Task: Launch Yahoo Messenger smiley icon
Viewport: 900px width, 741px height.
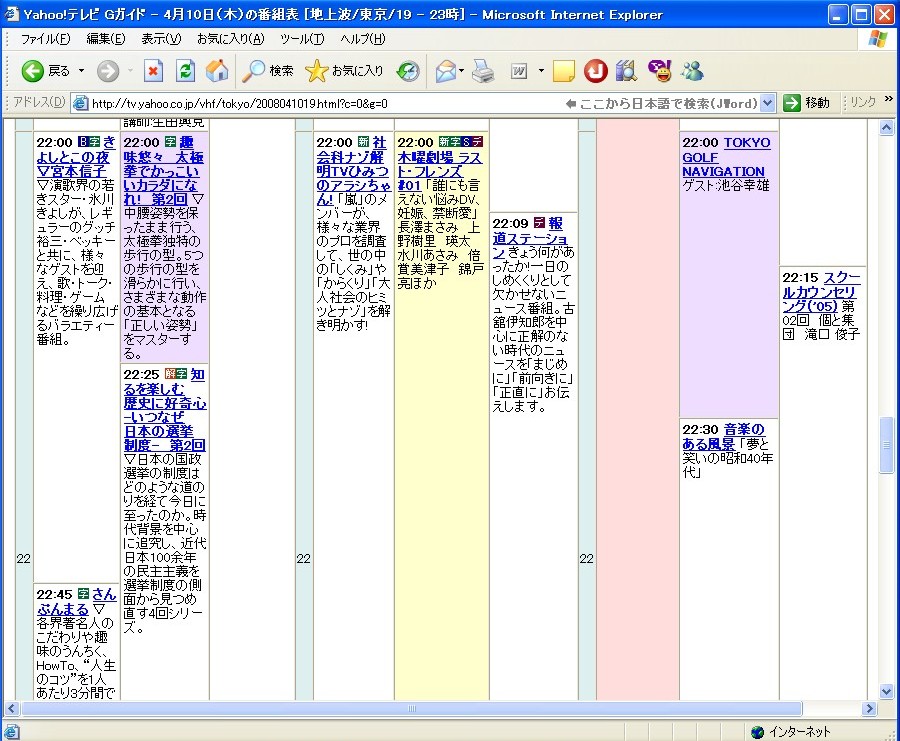Action: 660,71
